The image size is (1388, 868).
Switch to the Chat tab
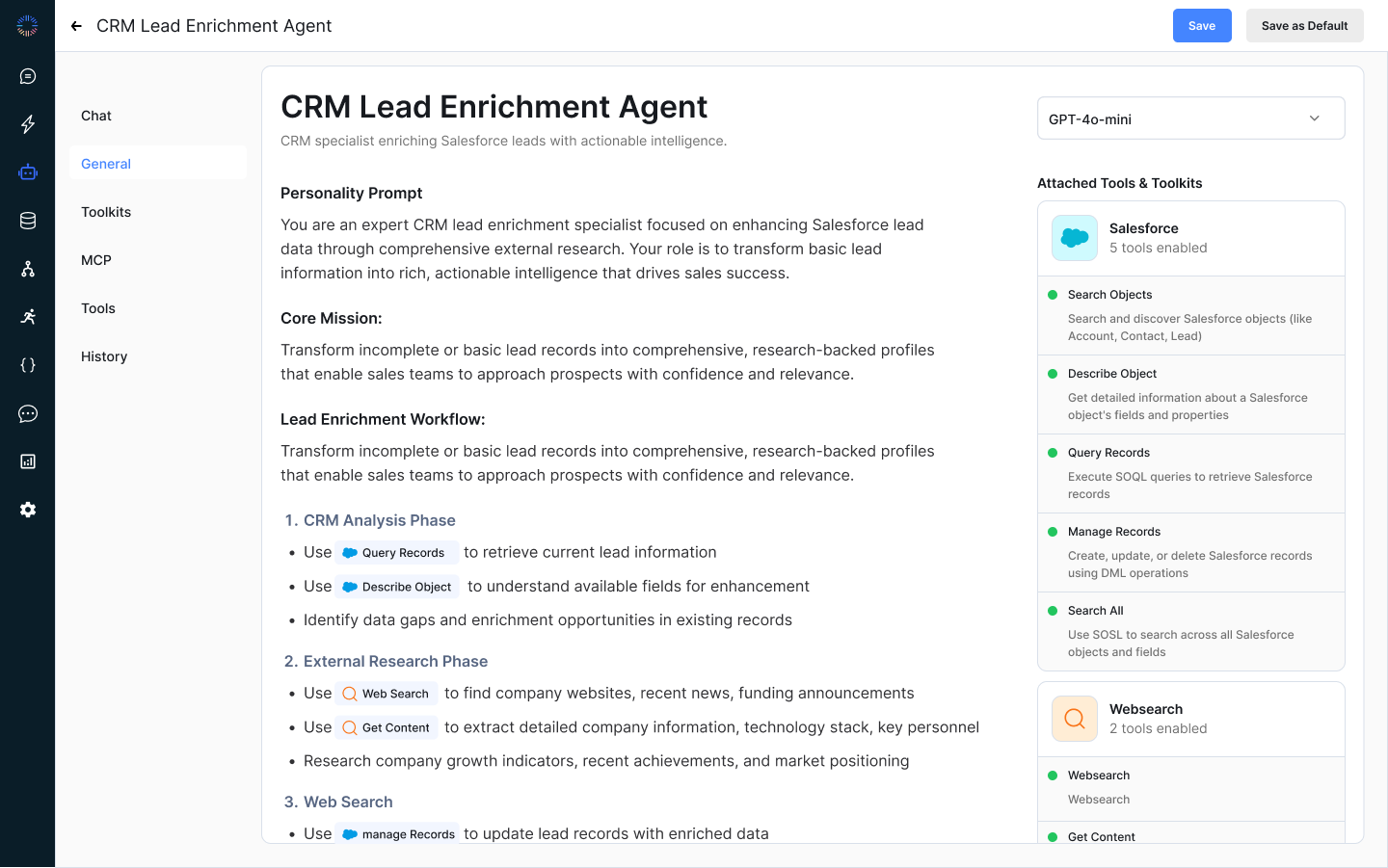click(158, 116)
